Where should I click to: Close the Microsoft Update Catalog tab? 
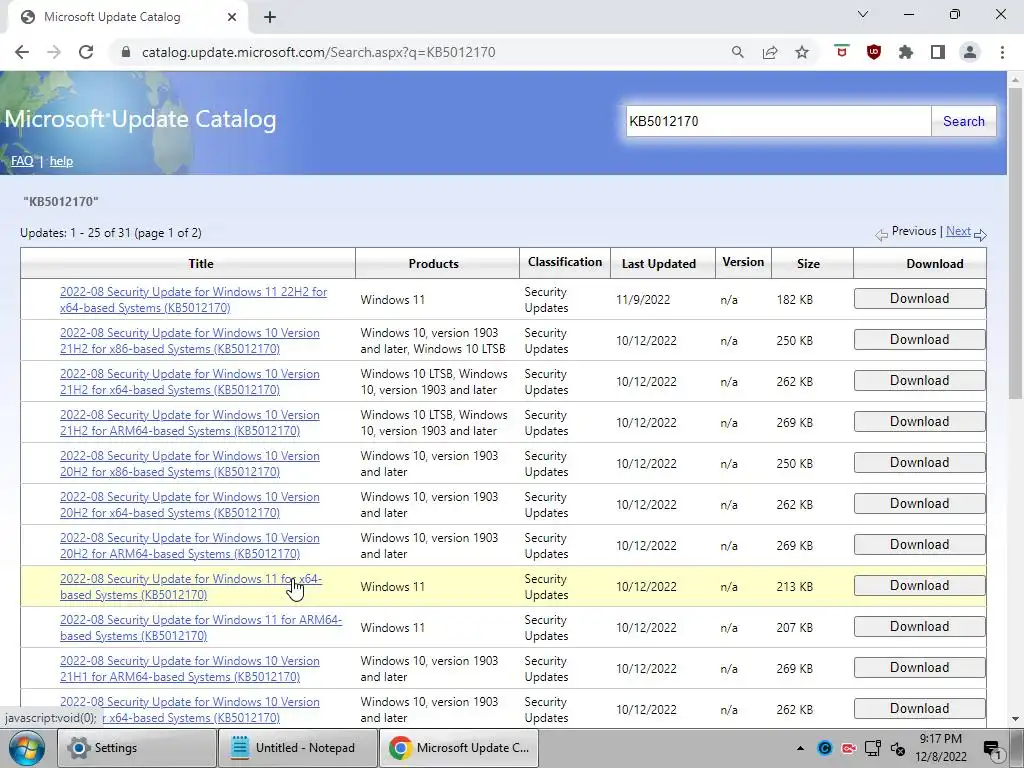click(232, 17)
